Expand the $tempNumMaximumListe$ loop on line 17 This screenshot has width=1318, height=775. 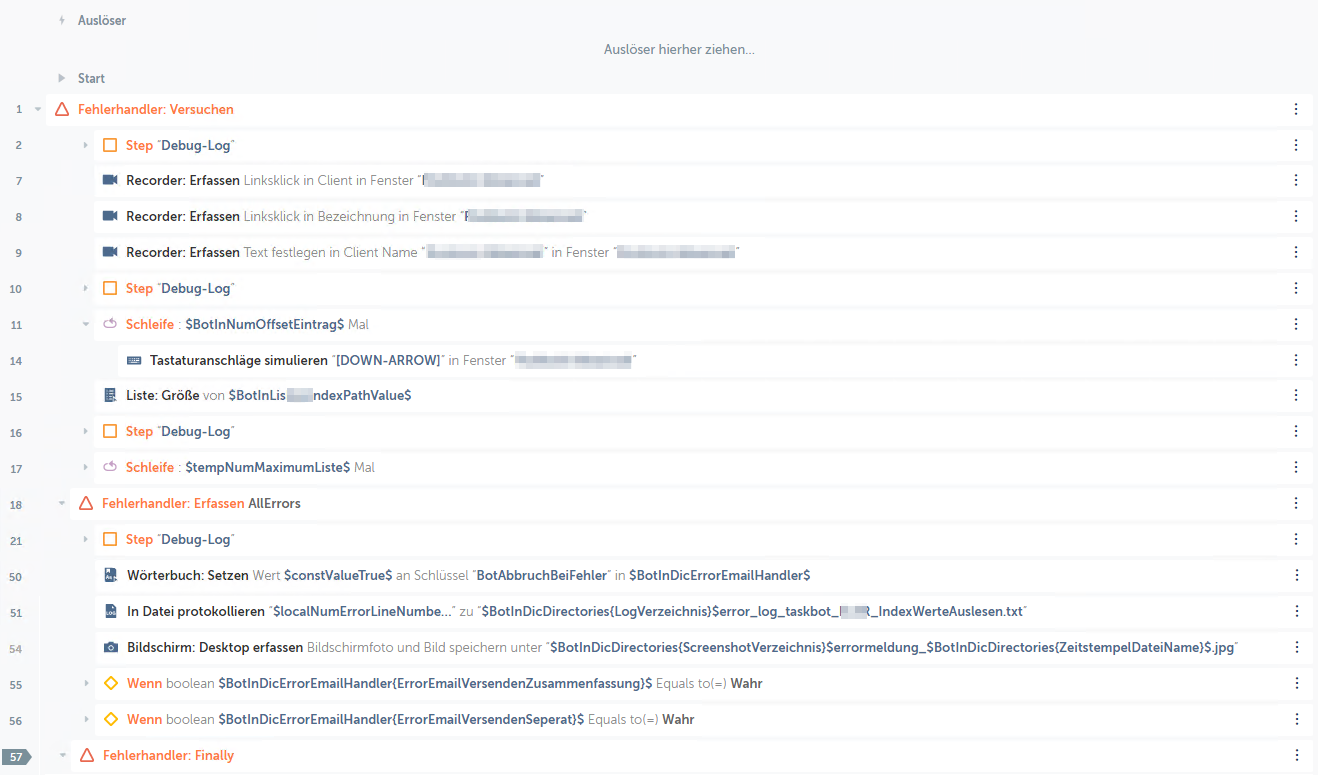86,467
